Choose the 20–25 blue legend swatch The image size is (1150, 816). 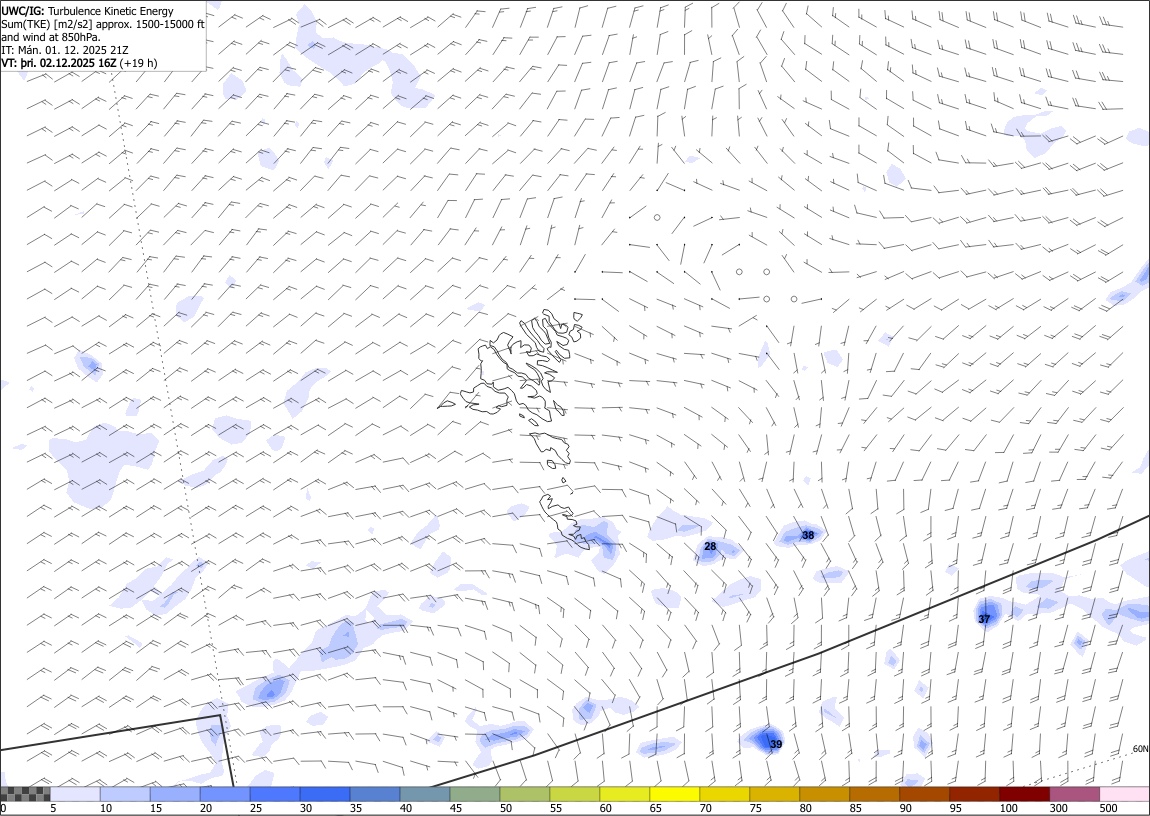(x=225, y=794)
